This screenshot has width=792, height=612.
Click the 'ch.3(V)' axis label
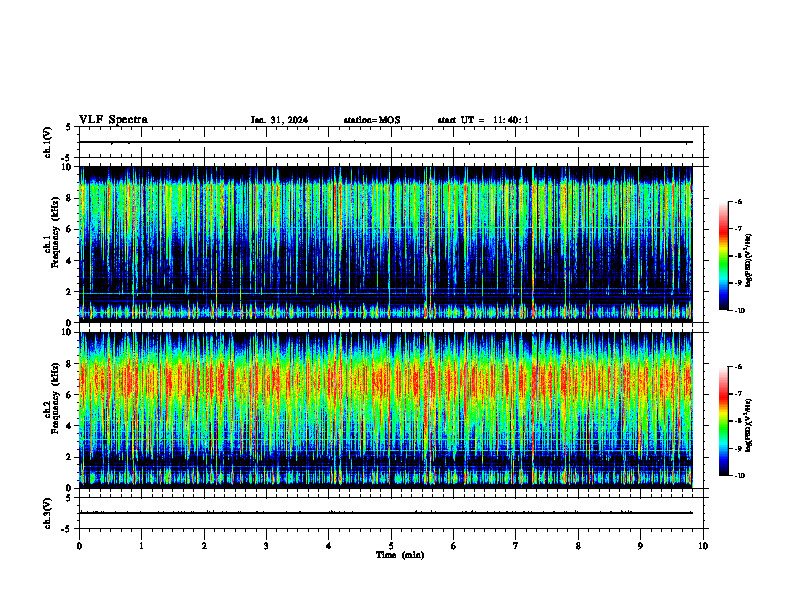point(48,513)
